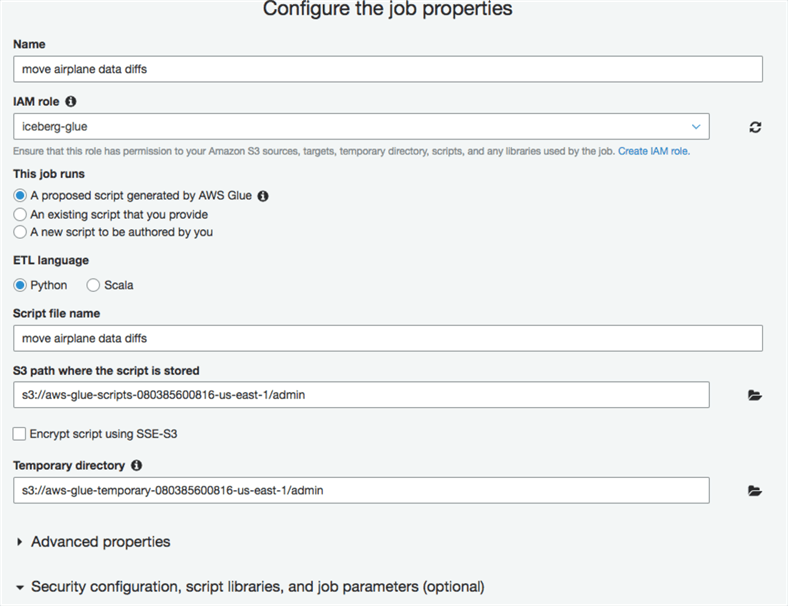This screenshot has width=788, height=606.
Task: Select a proposed script generated by AWS Glue
Action: point(20,196)
